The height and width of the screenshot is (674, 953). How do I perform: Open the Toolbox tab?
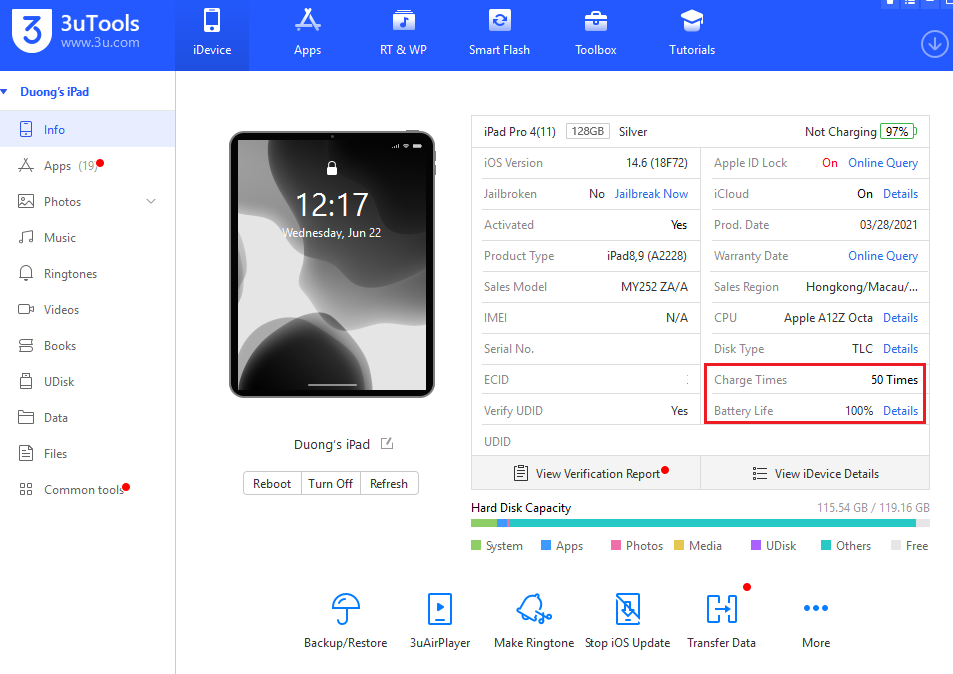click(596, 34)
